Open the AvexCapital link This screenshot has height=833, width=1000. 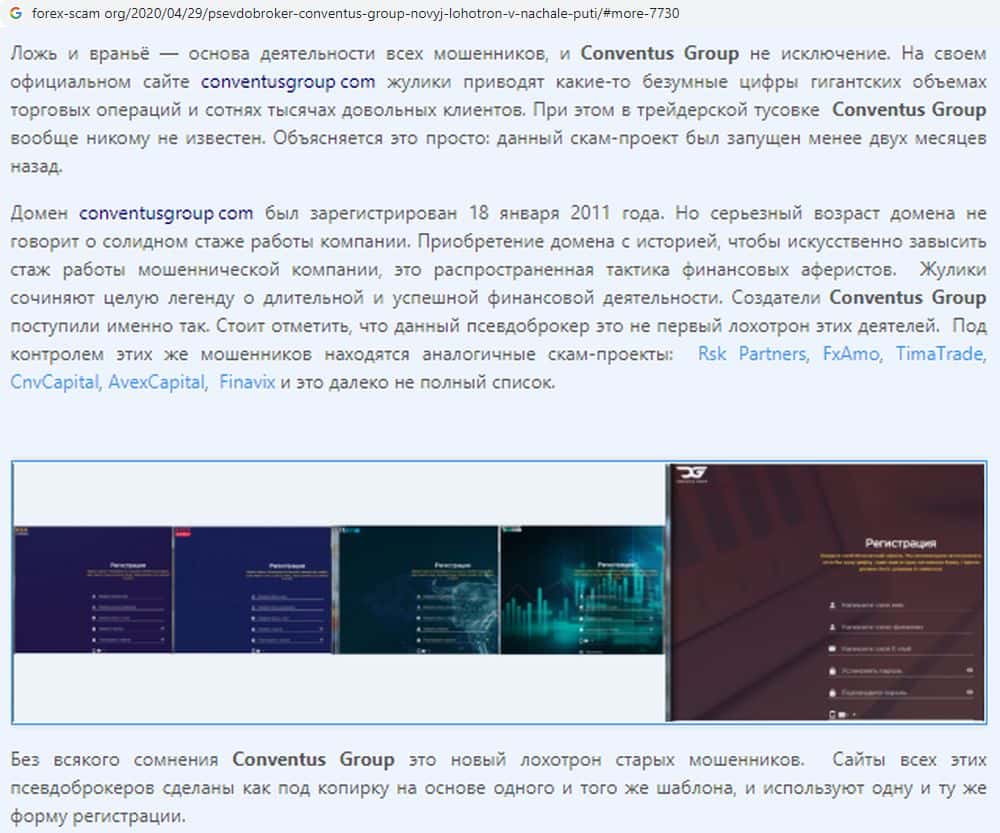pyautogui.click(x=156, y=382)
